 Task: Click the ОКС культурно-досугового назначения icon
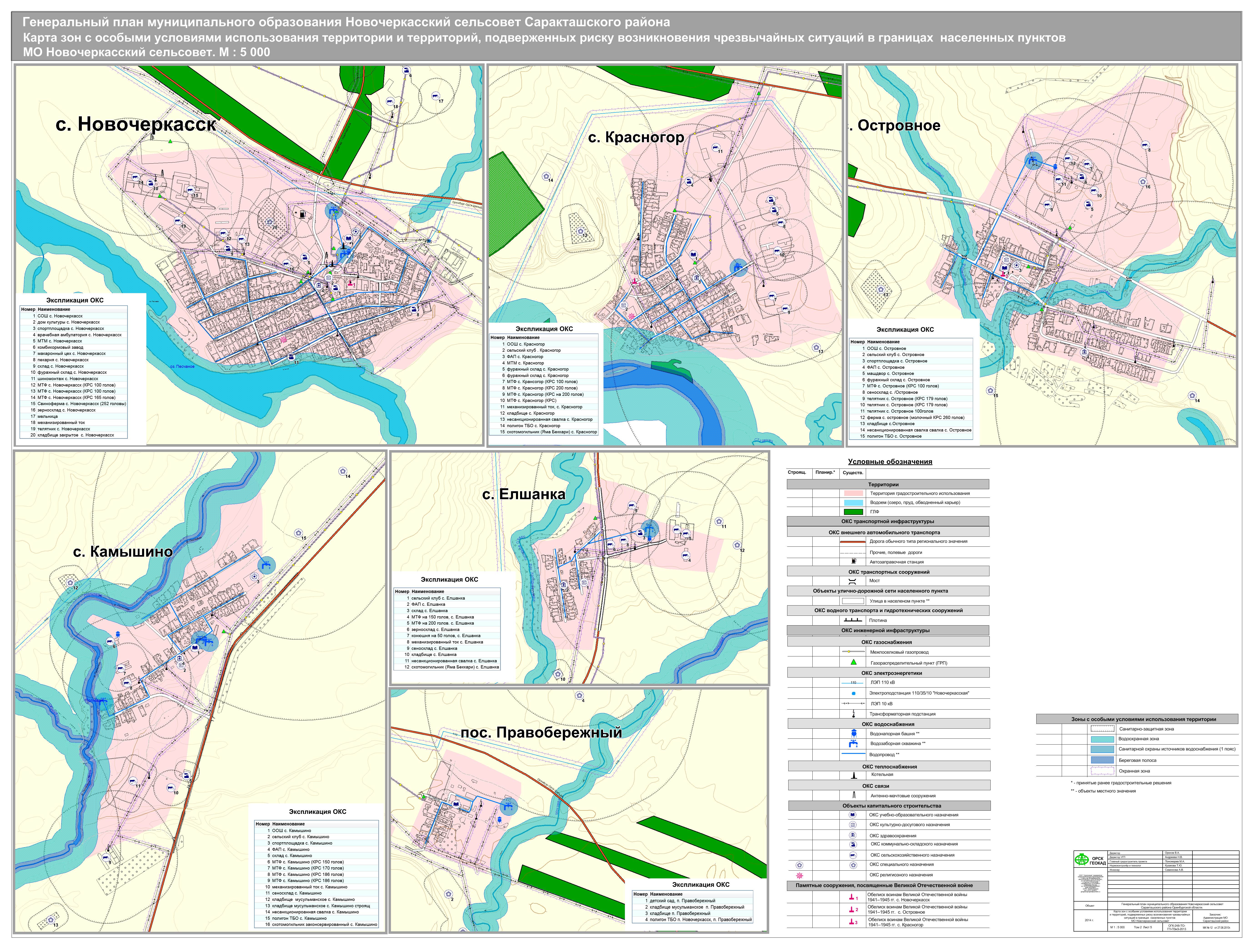853,825
